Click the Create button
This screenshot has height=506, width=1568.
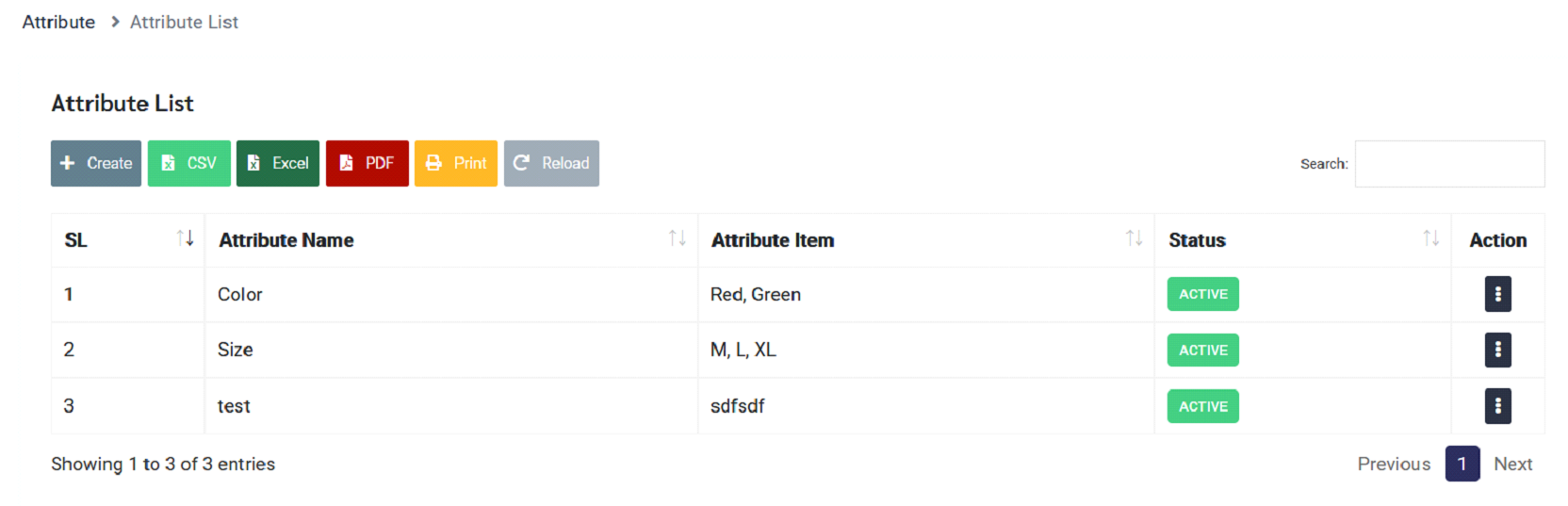click(x=96, y=163)
